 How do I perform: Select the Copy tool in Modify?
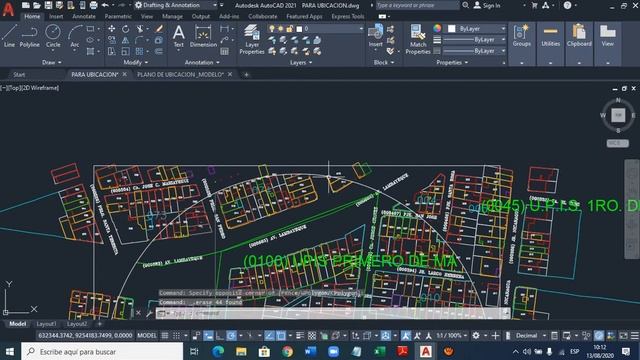tap(111, 40)
